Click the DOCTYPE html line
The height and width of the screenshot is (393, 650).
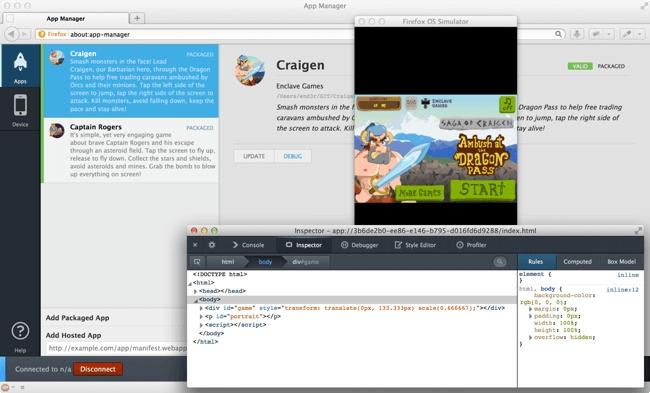click(x=220, y=274)
